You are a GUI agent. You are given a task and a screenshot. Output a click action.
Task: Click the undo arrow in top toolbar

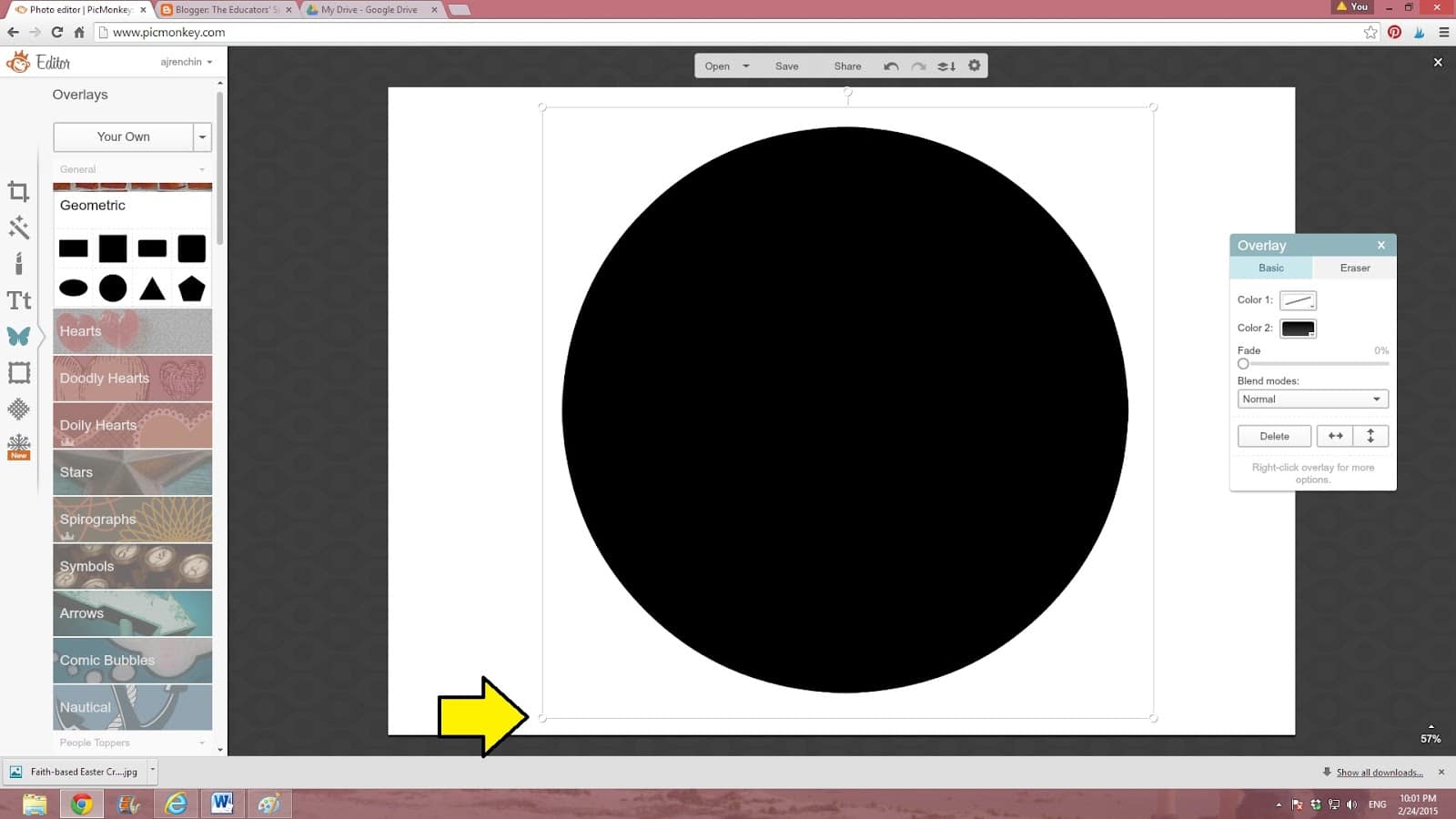(x=891, y=66)
